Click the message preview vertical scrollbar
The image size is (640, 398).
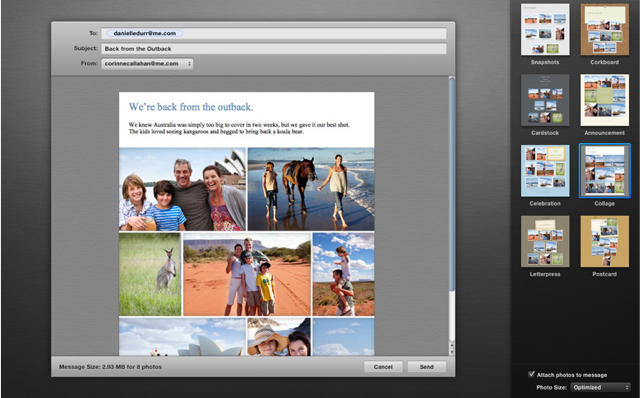pos(451,184)
